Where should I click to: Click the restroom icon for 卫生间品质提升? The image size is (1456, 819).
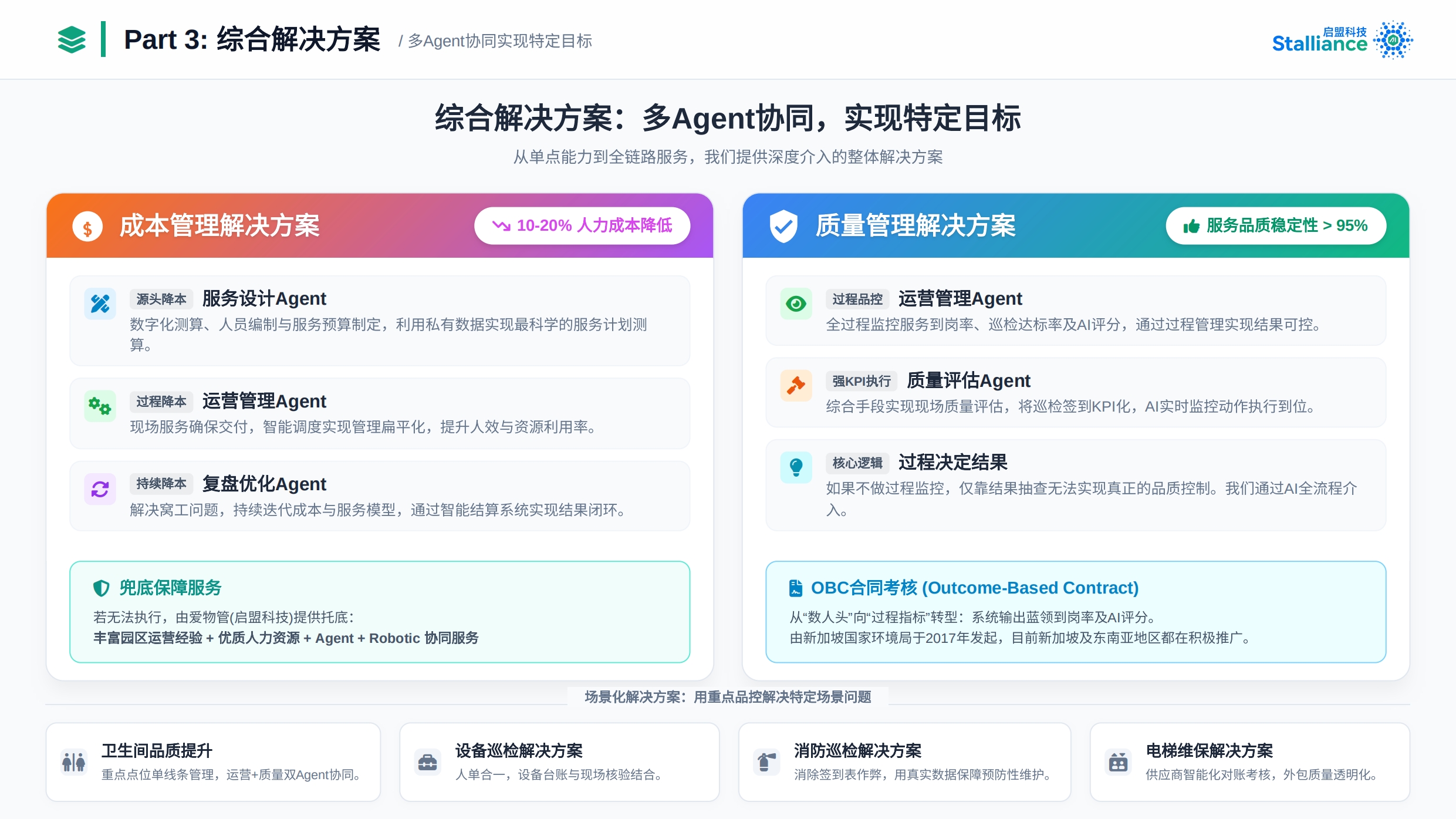tap(74, 762)
